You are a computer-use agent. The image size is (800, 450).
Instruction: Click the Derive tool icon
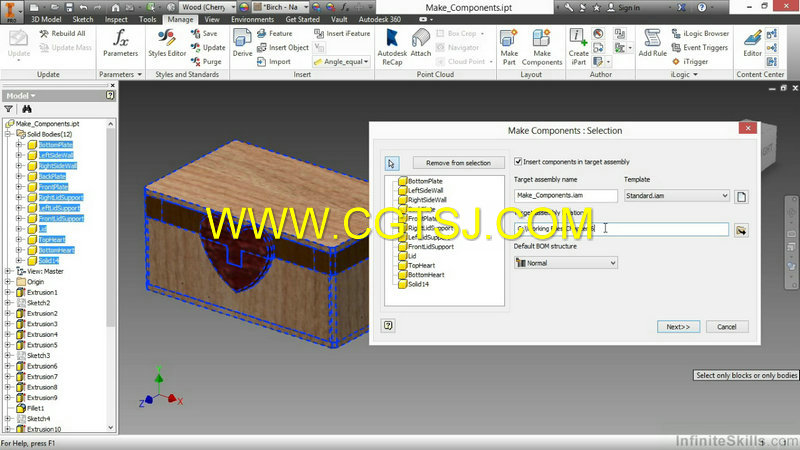(x=242, y=43)
